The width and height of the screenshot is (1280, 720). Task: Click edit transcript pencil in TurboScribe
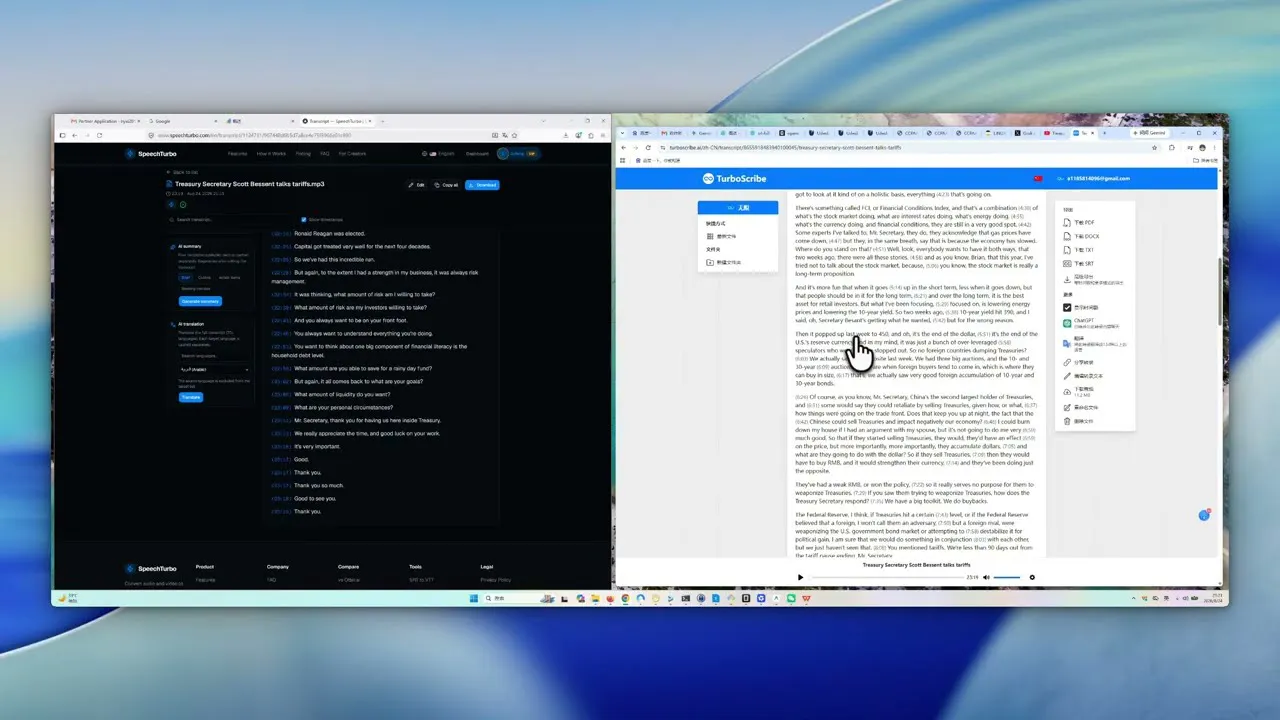[x=1067, y=375]
